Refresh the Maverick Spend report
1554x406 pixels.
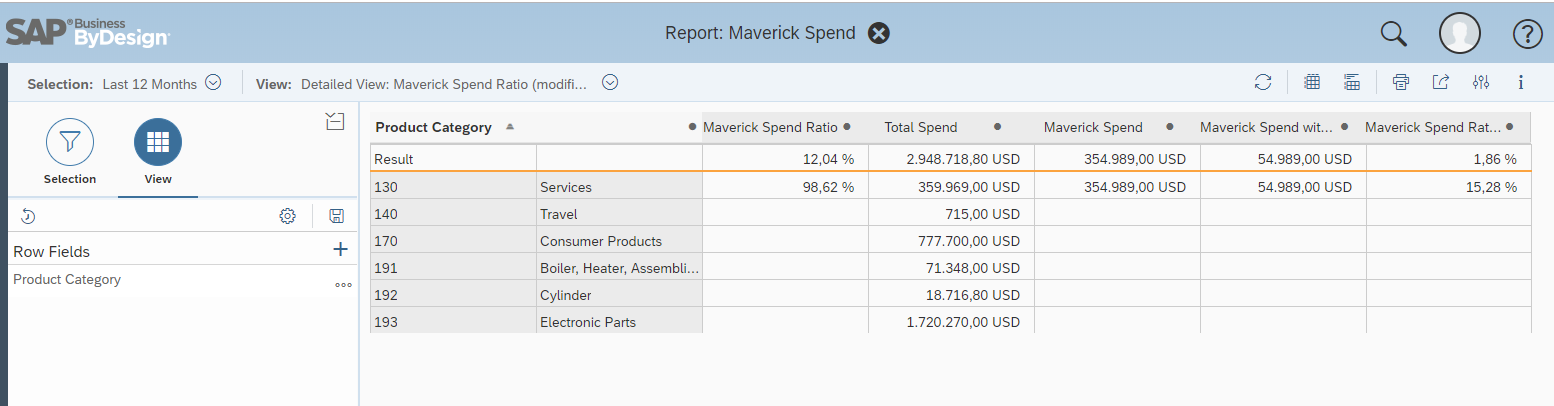coord(1263,83)
